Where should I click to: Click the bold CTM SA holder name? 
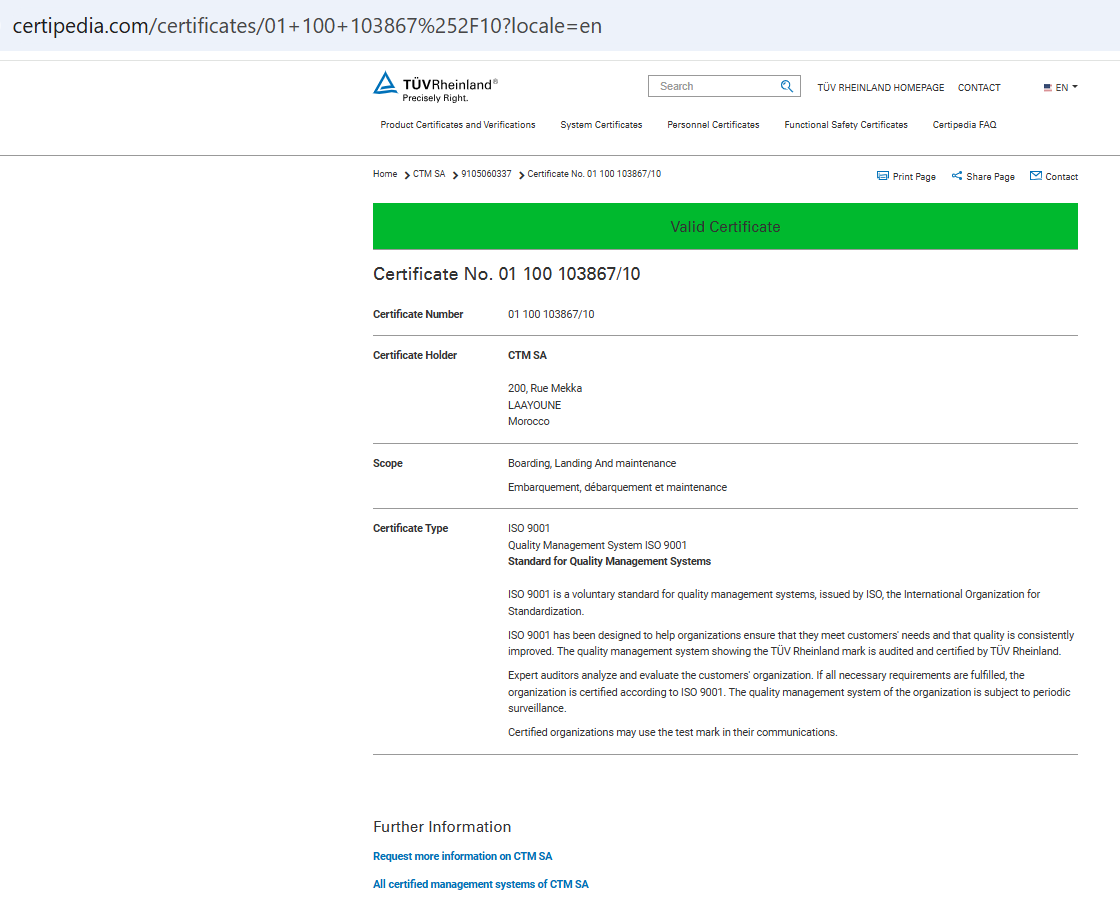tap(527, 355)
